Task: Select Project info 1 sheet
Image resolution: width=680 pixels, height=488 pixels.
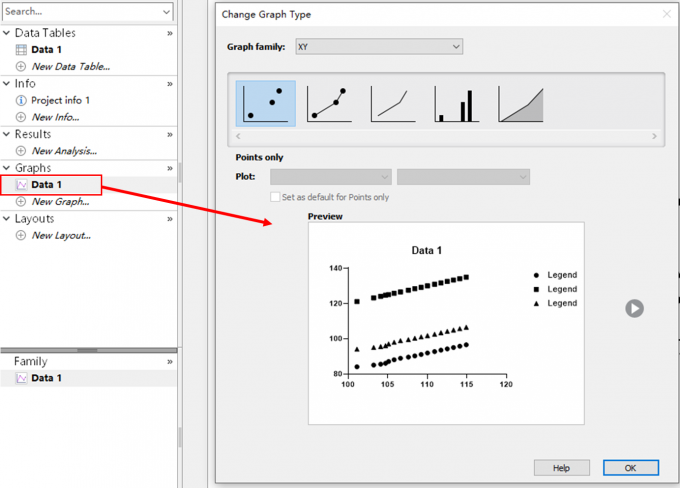Action: 60,100
